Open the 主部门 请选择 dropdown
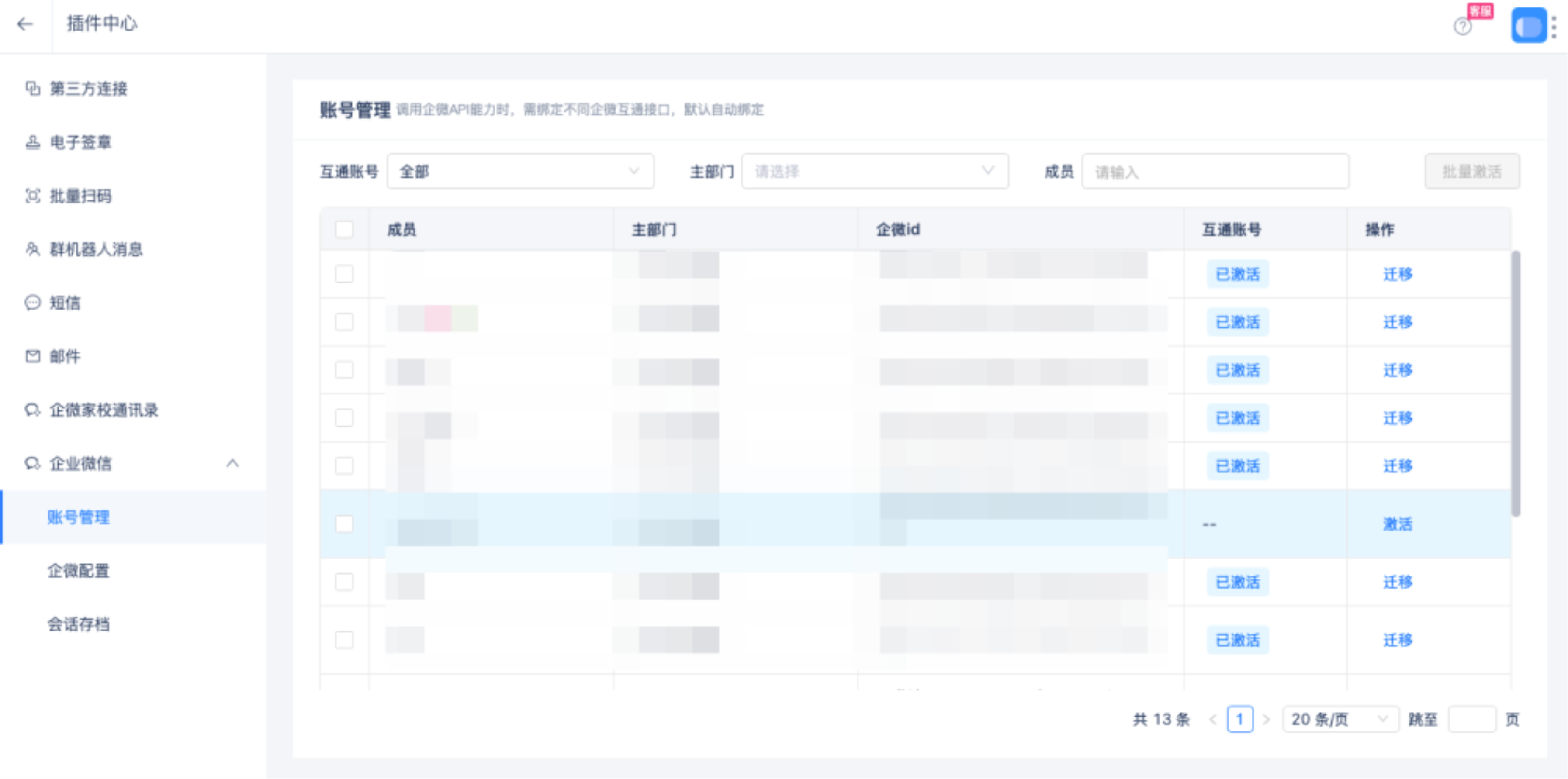 874,172
